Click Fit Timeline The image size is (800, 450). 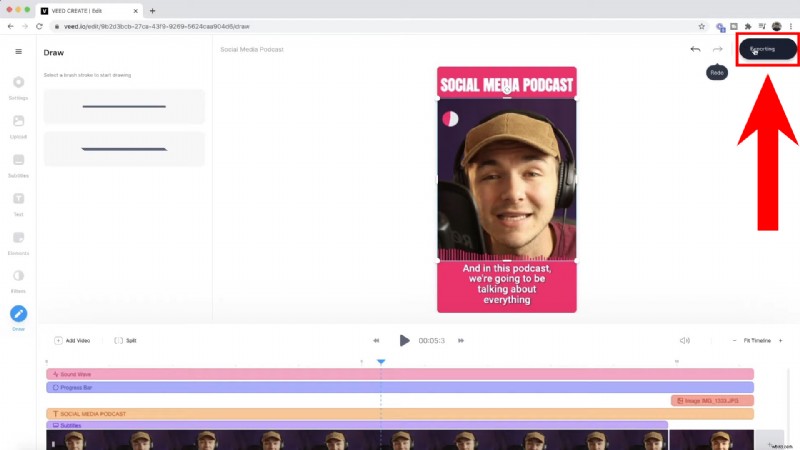[x=757, y=340]
